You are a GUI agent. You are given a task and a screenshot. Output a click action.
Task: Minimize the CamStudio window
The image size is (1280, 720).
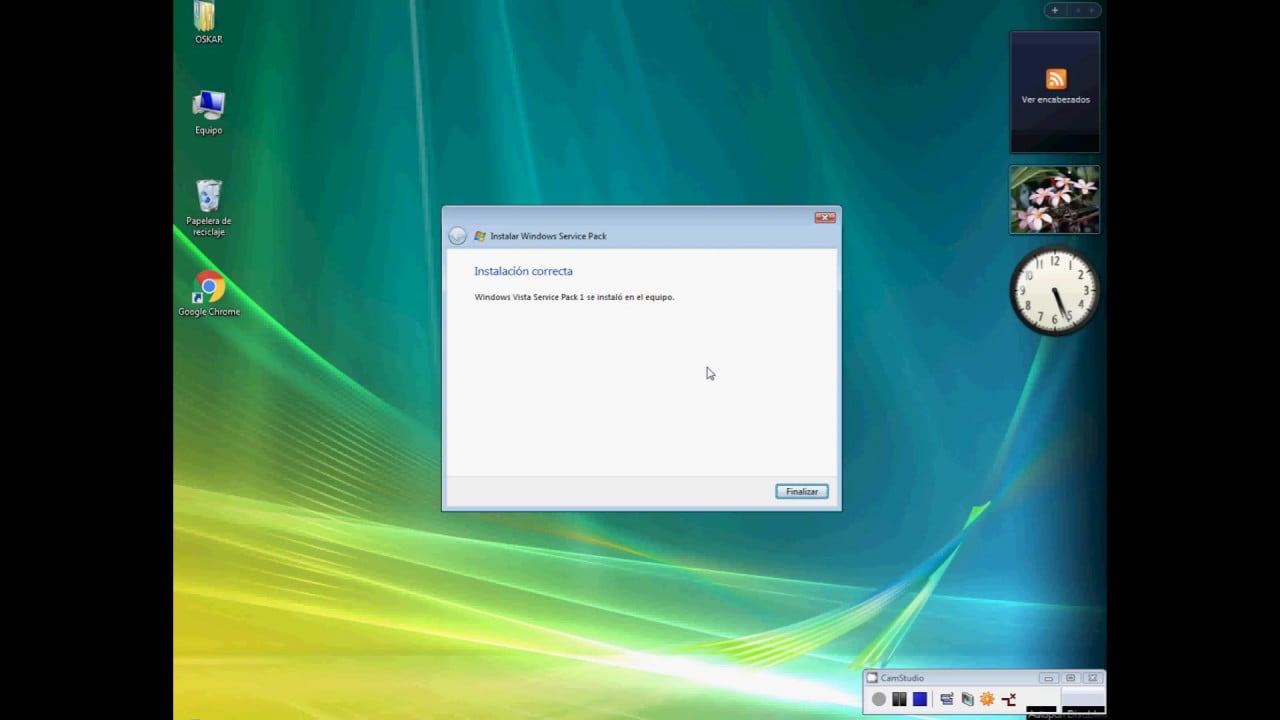[1048, 678]
